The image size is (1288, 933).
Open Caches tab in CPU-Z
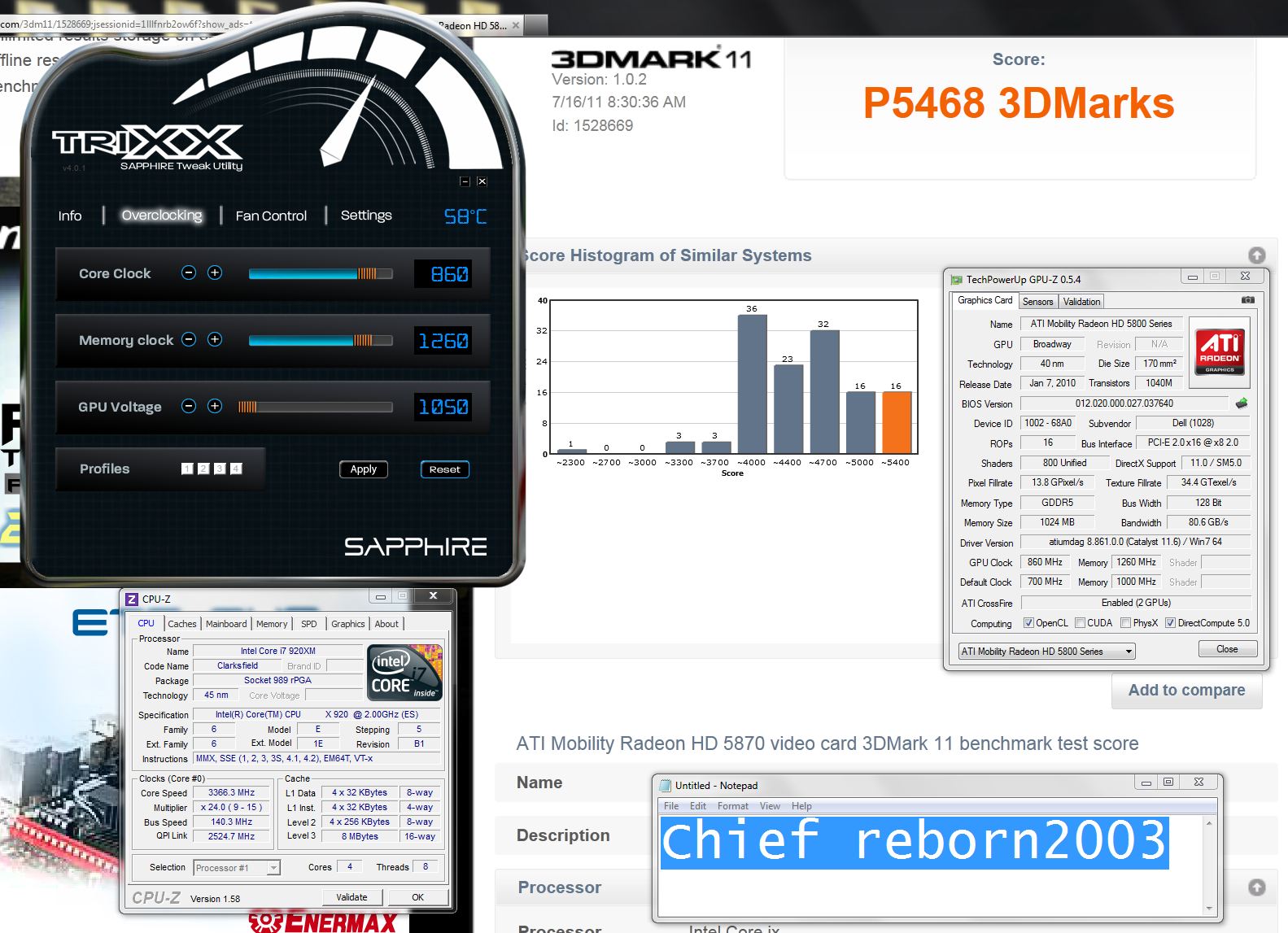182,624
